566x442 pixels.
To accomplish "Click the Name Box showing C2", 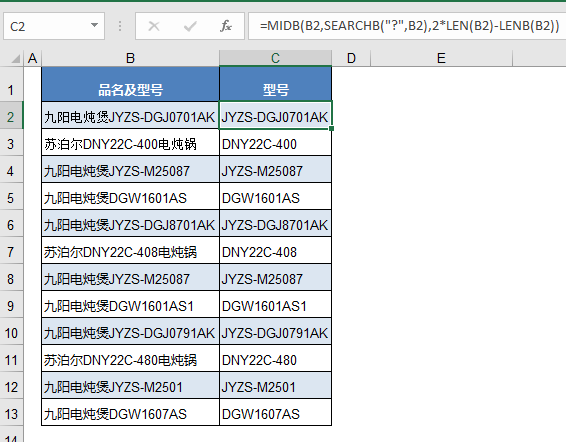I will (x=54, y=26).
